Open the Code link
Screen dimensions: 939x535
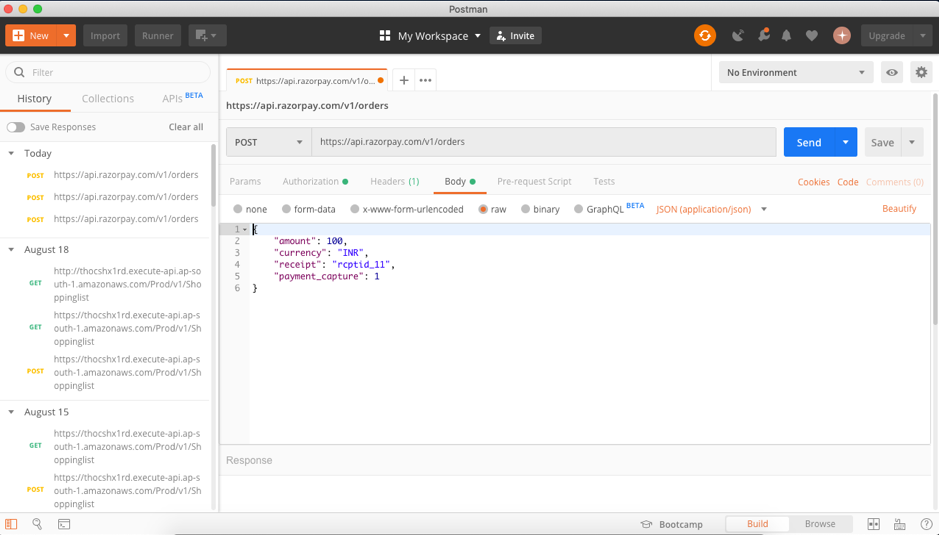coord(847,182)
